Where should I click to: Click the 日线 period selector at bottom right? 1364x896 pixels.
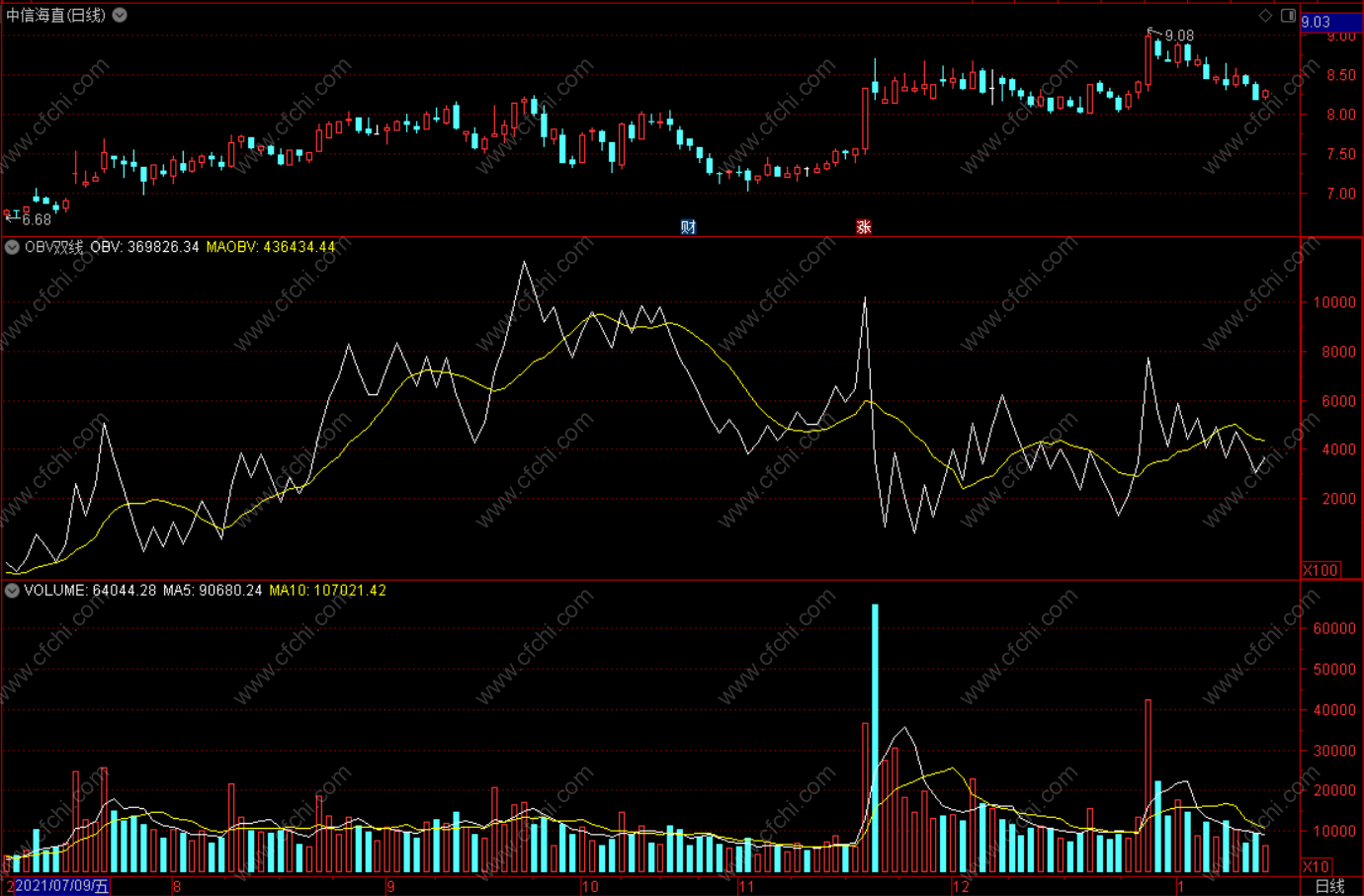coord(1330,886)
